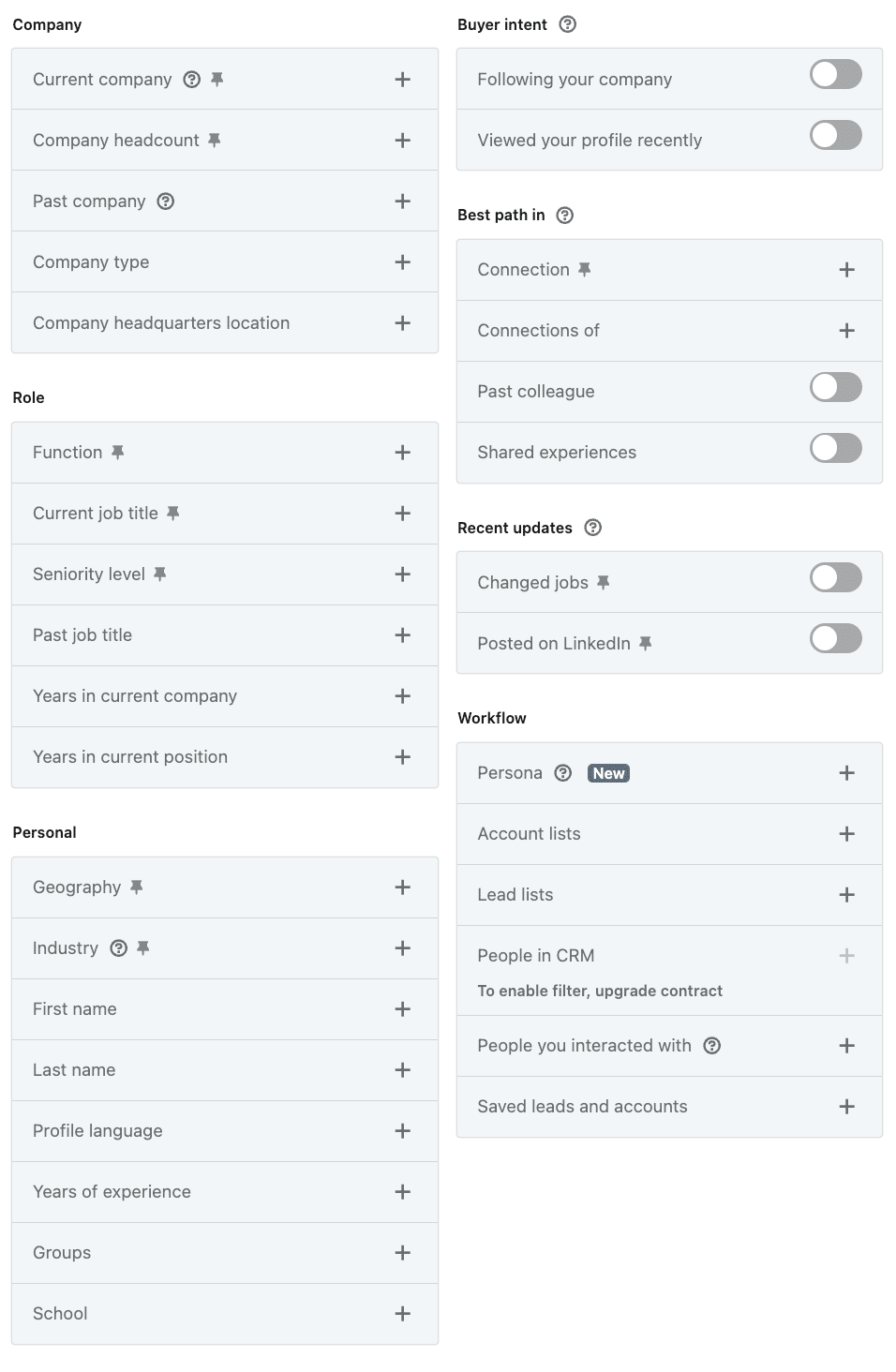The width and height of the screenshot is (896, 1372).
Task: Click the upgrade contract notice text
Action: tap(600, 992)
